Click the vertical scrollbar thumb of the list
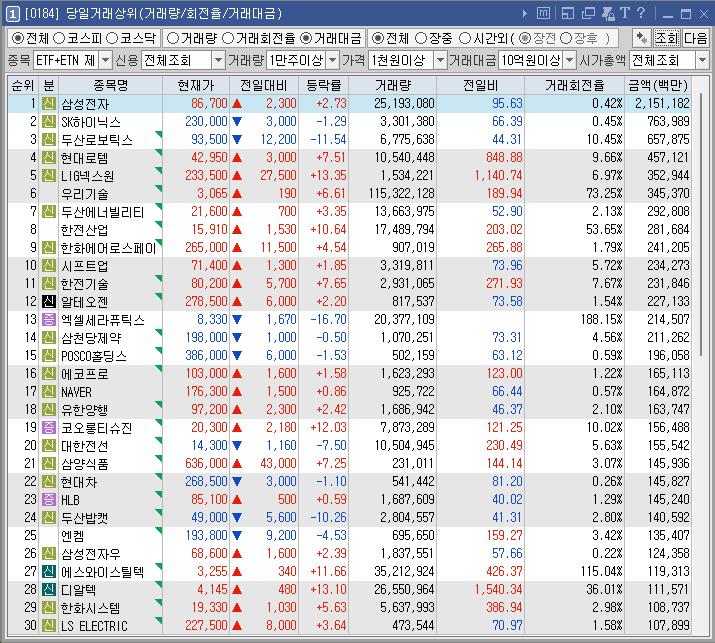 pos(702,224)
